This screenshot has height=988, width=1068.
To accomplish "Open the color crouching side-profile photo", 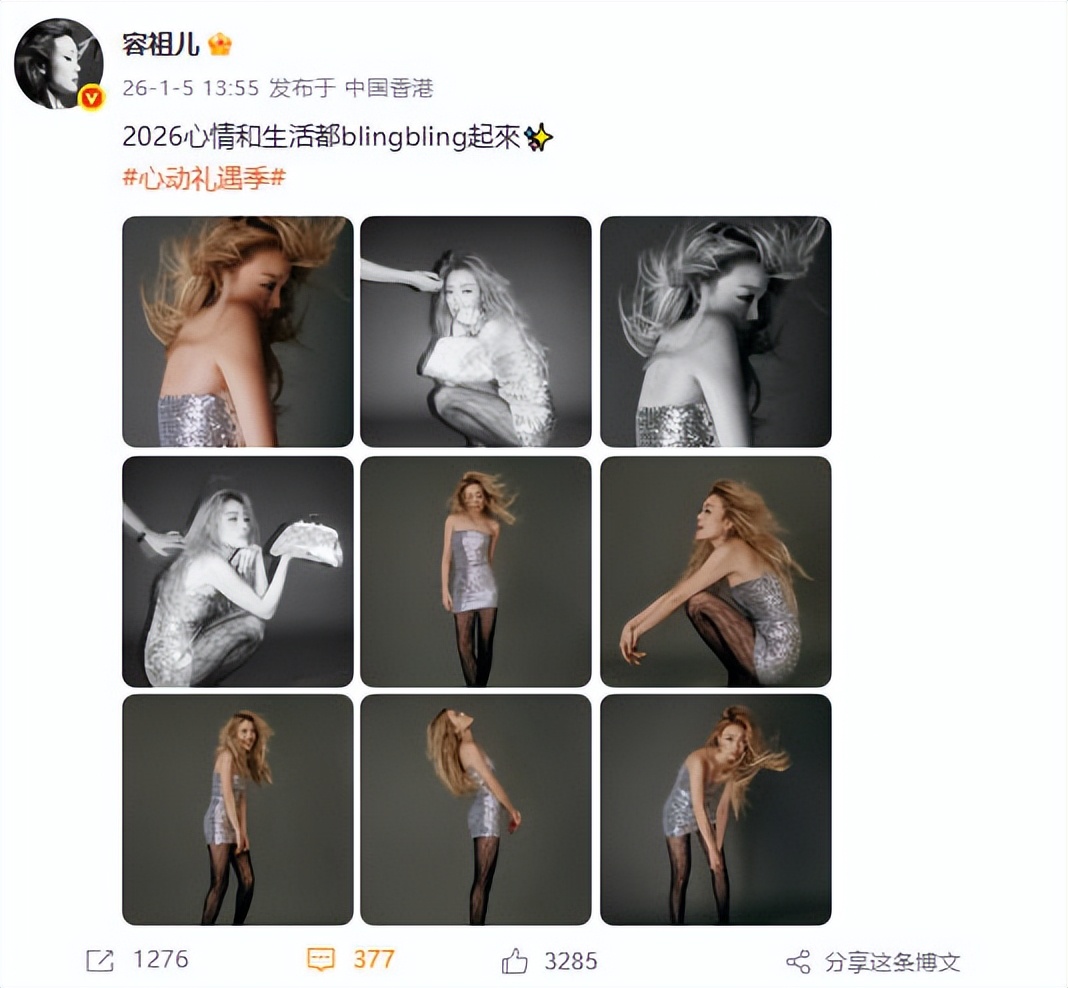I will point(716,571).
